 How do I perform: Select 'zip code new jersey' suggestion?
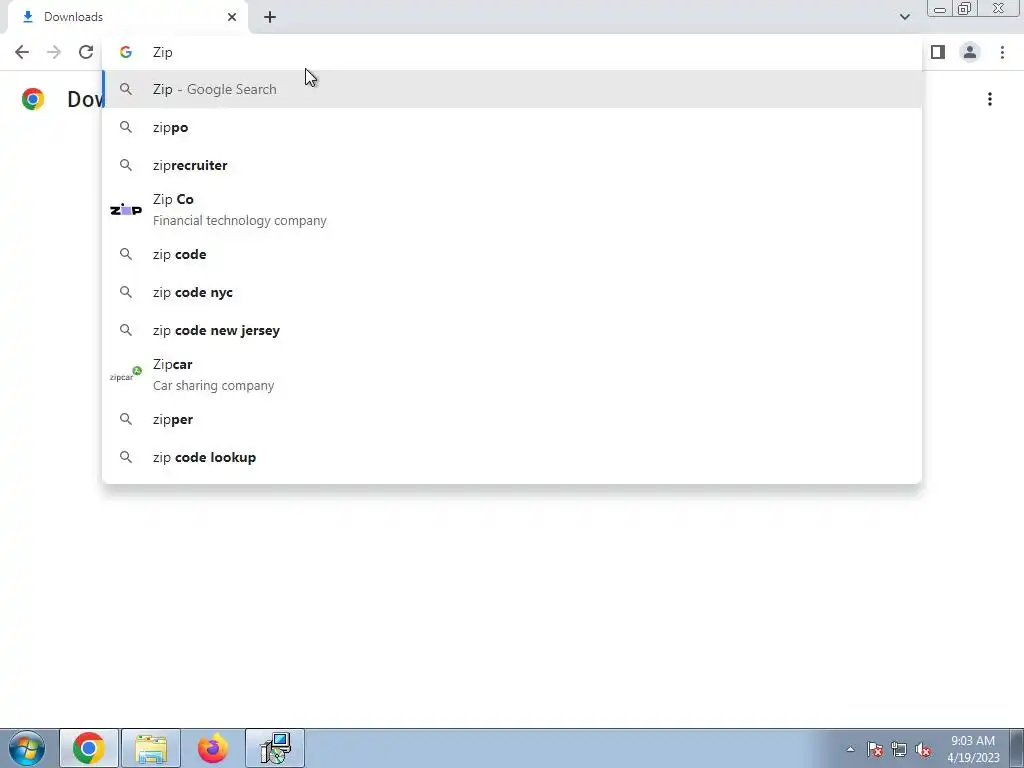512,330
